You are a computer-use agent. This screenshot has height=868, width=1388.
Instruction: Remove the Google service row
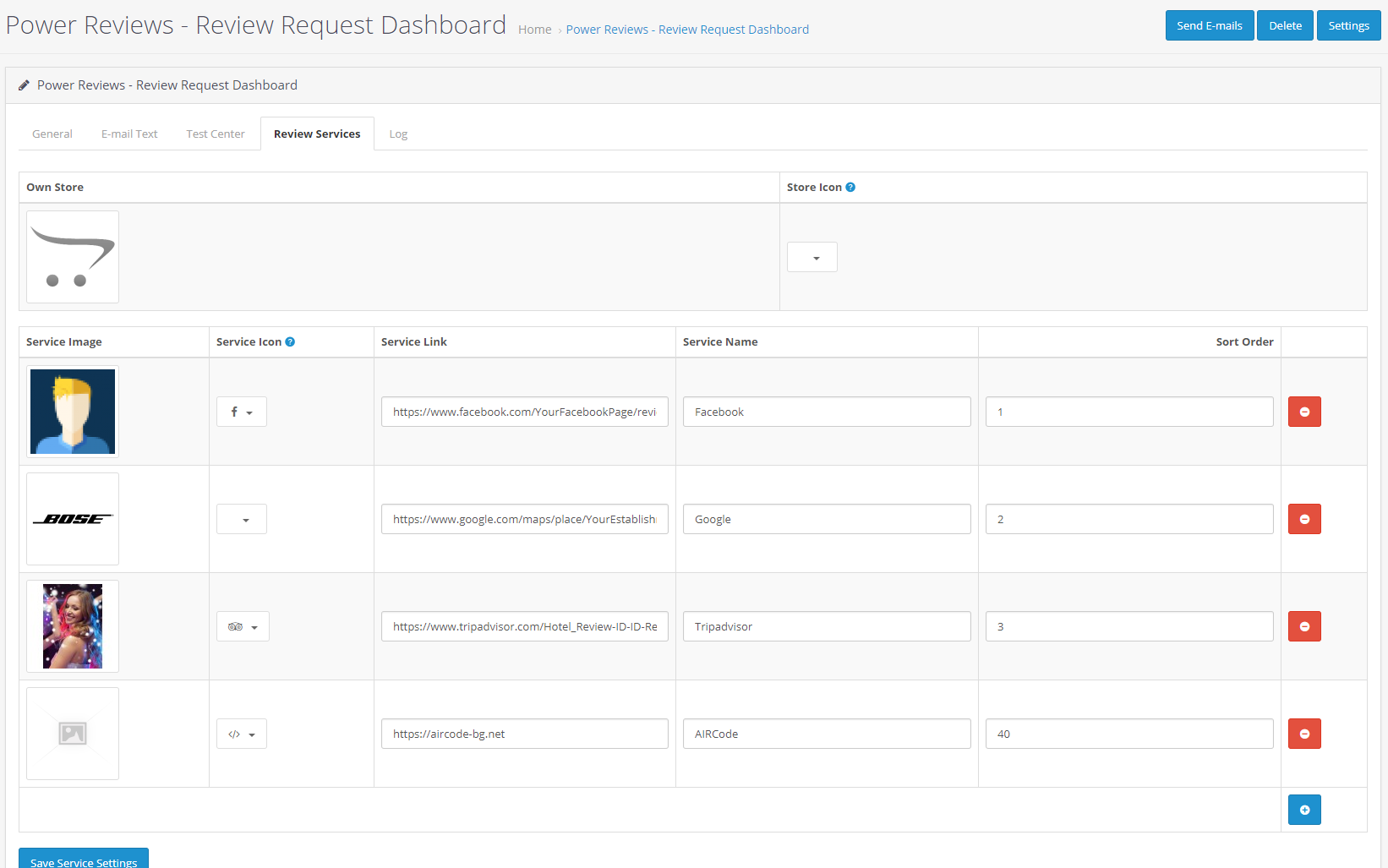(x=1304, y=519)
